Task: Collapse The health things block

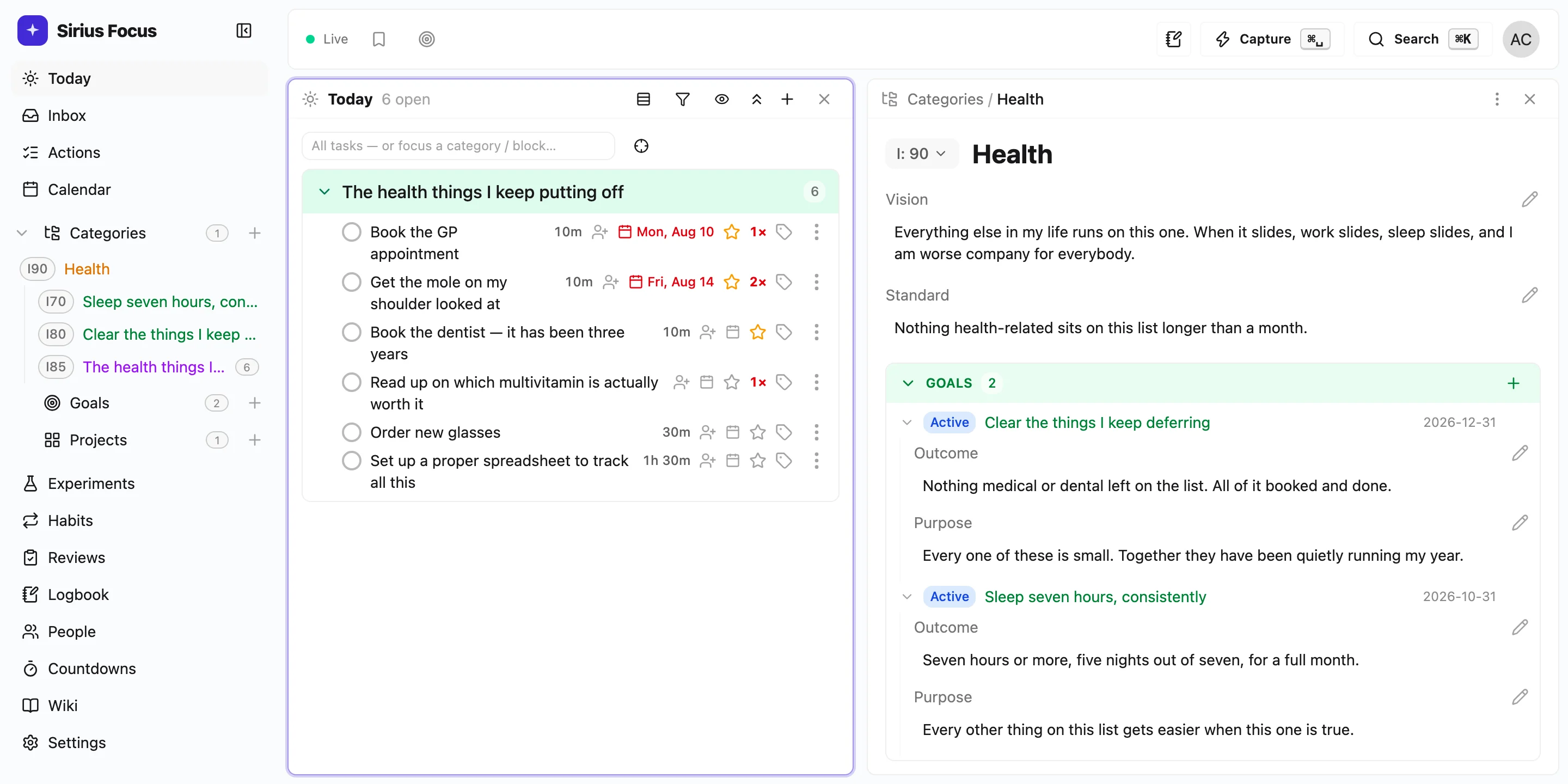Action: point(324,192)
